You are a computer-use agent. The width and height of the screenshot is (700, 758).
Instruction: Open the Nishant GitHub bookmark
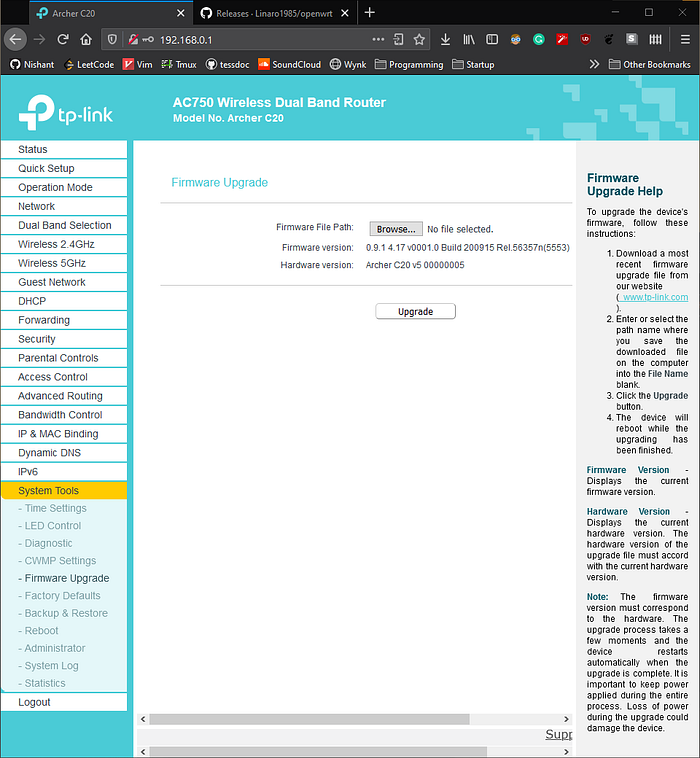click(x=32, y=64)
